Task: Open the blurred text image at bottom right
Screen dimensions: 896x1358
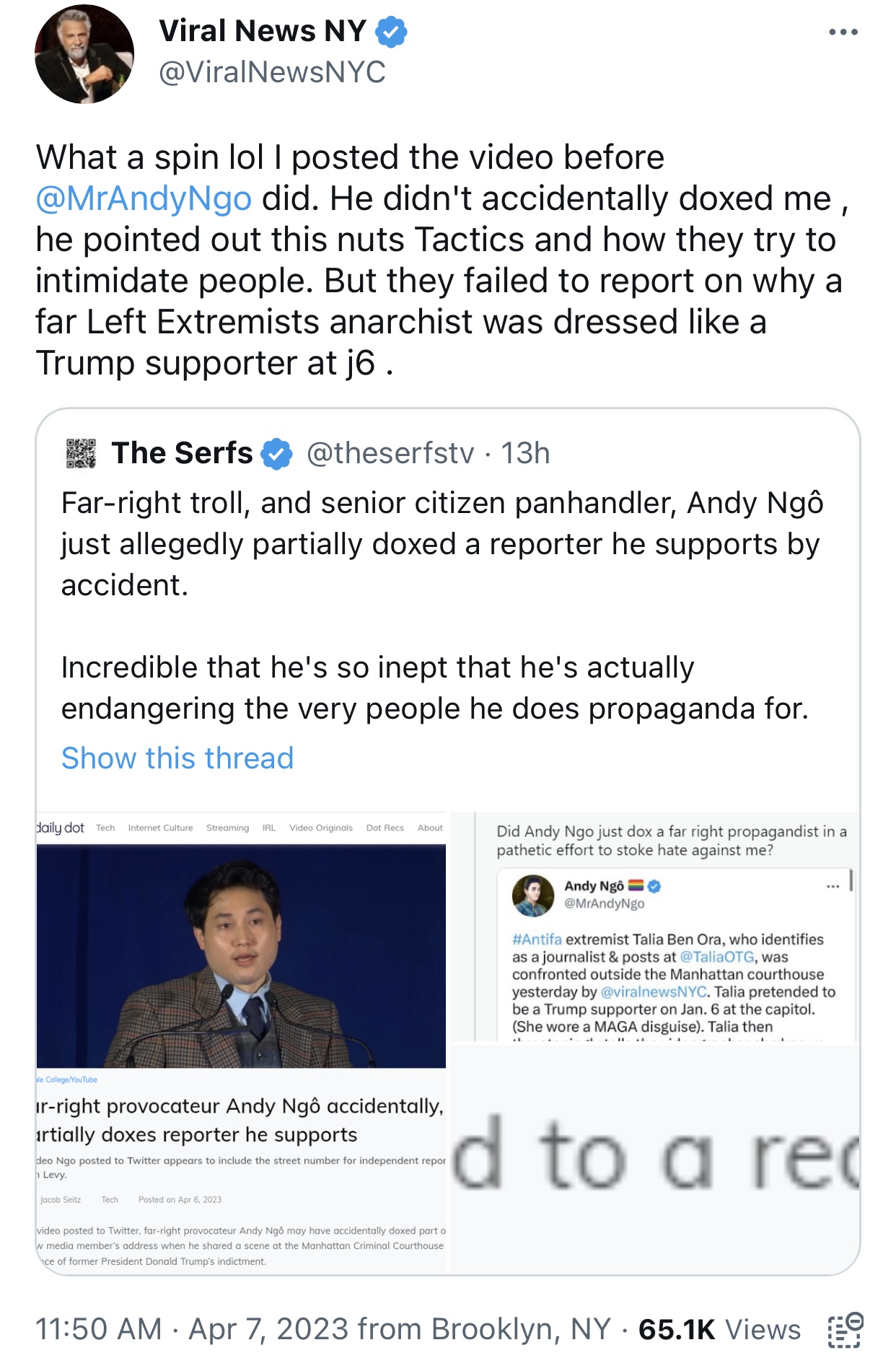Action: point(654,1159)
